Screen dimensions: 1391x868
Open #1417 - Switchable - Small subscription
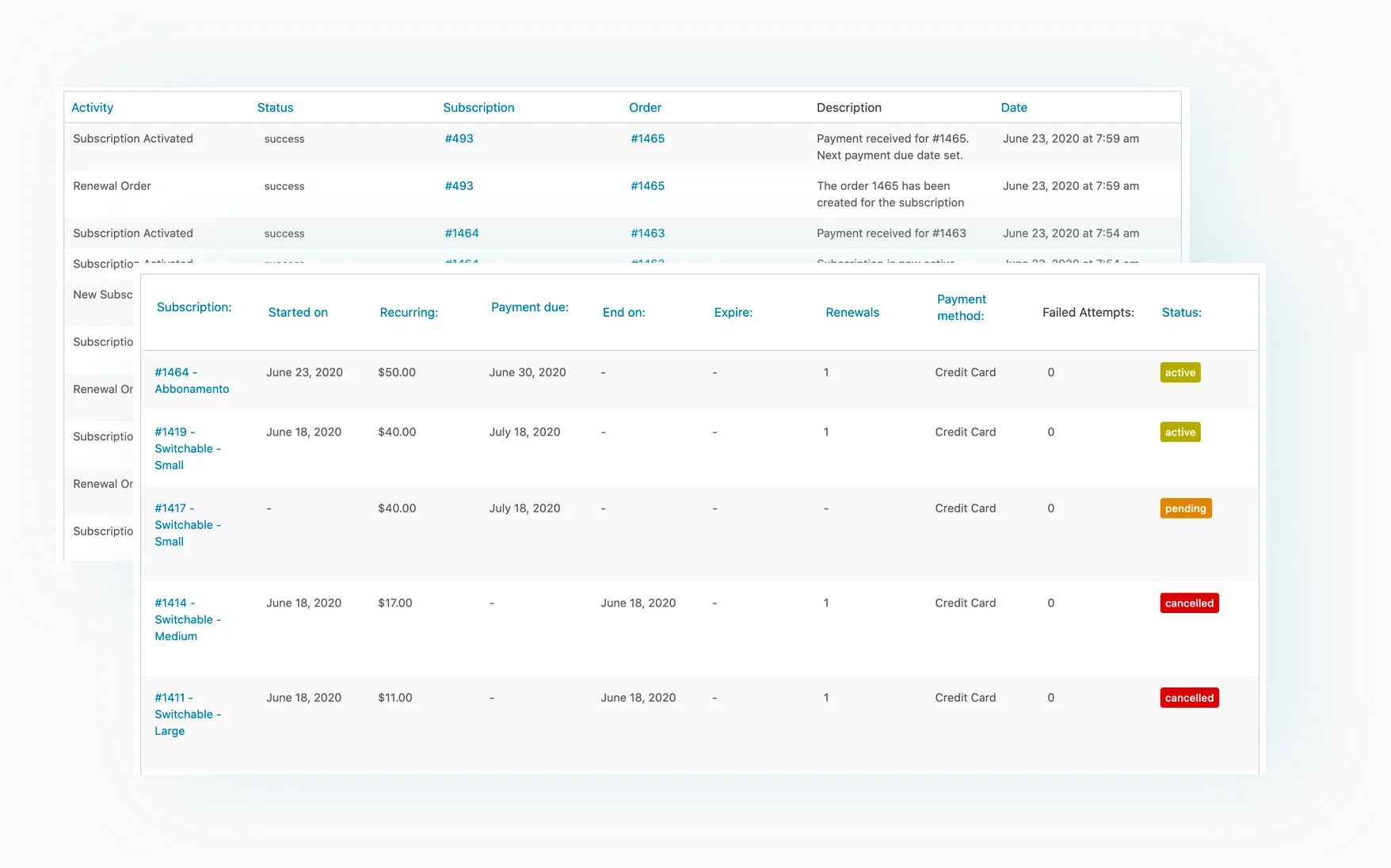pos(188,525)
